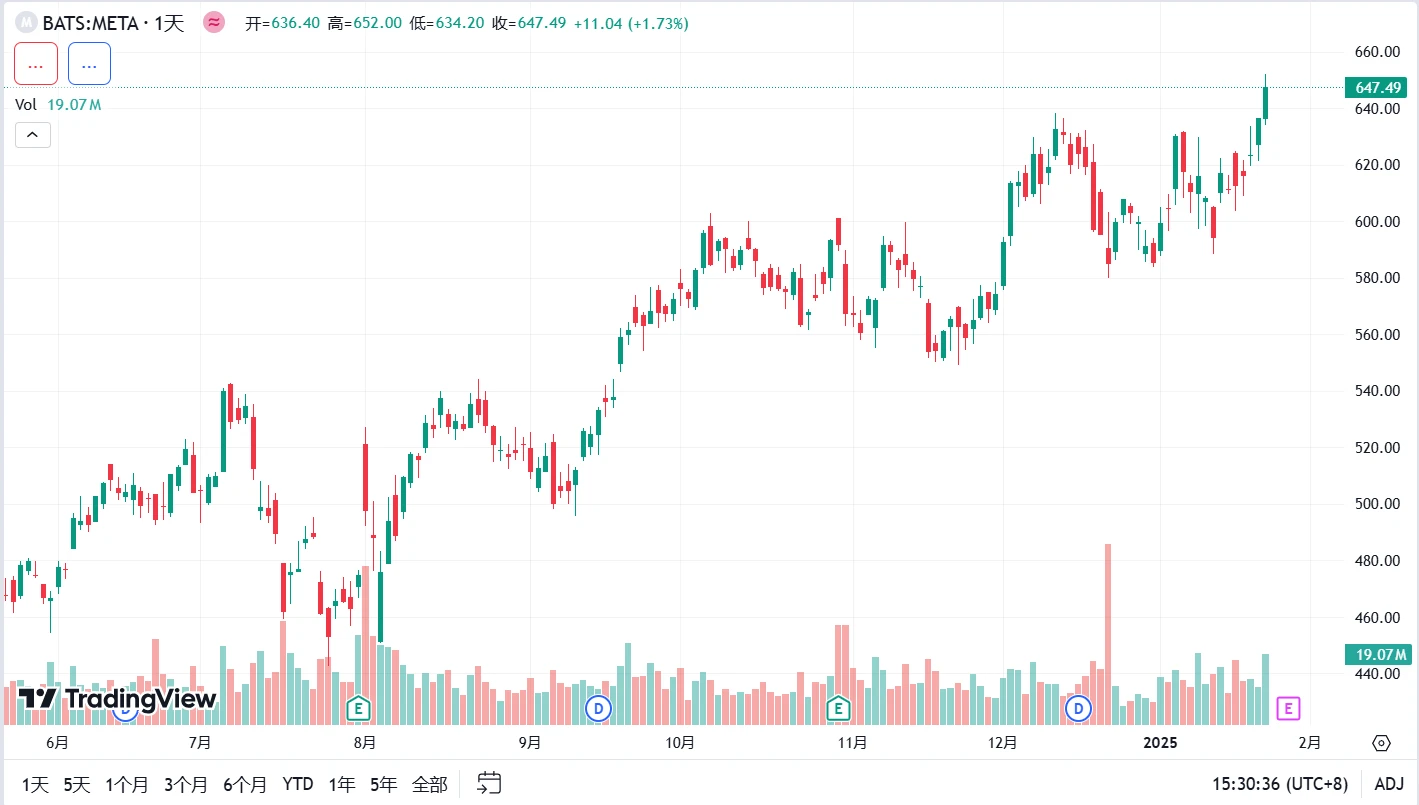This screenshot has height=805, width=1419.
Task: Select the 5天 date range
Action: [x=77, y=784]
